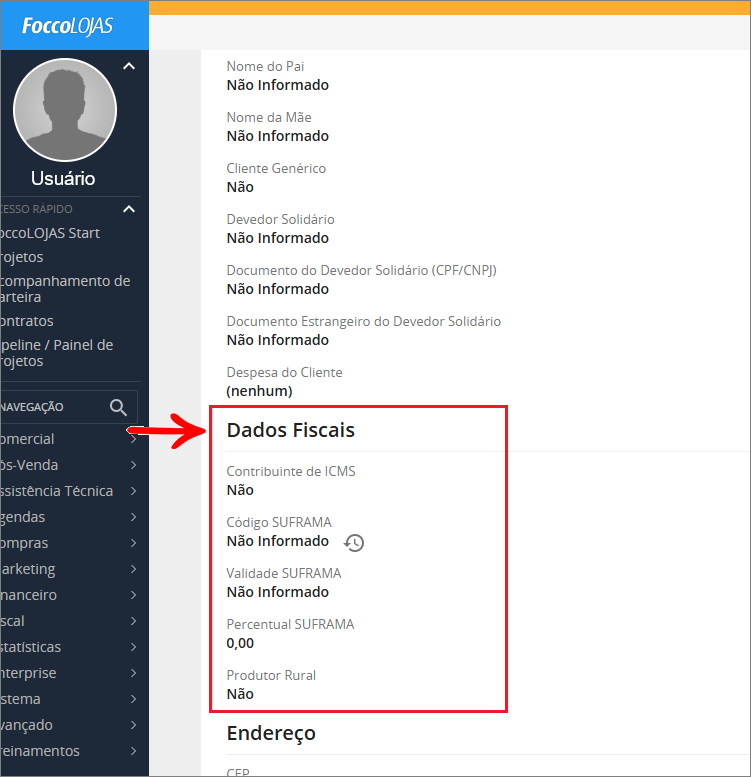
Task: Expand the Financeiro menu chevron
Action: [x=133, y=595]
